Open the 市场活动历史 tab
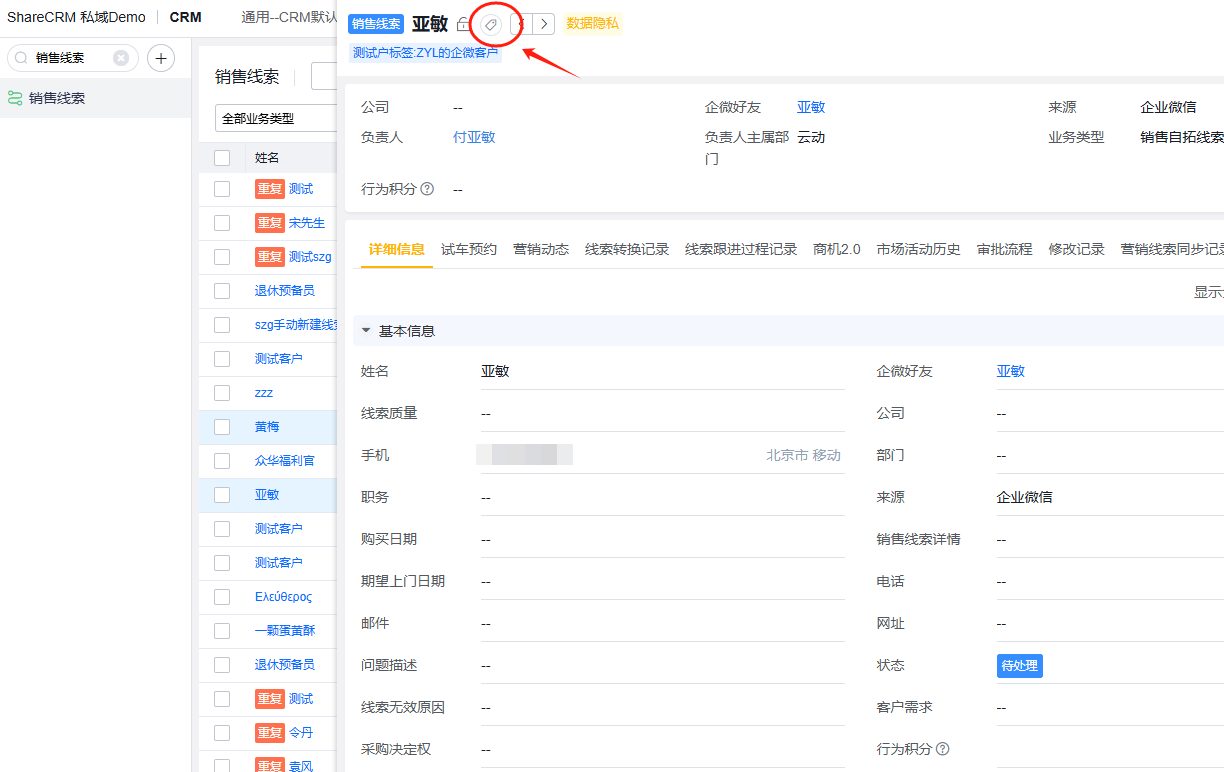Screen dimensions: 1224x772 [x=919, y=250]
